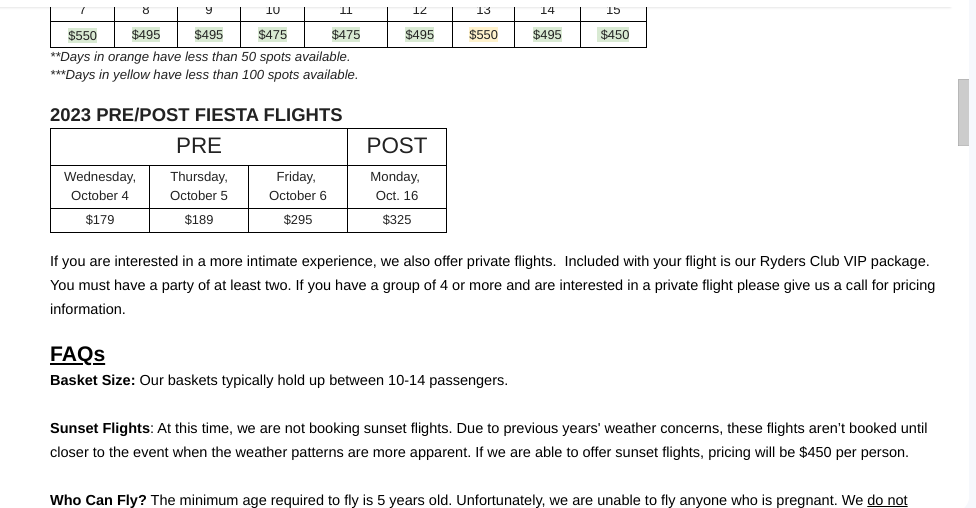The image size is (976, 508).
Task: Click the POST table header
Action: click(397, 146)
